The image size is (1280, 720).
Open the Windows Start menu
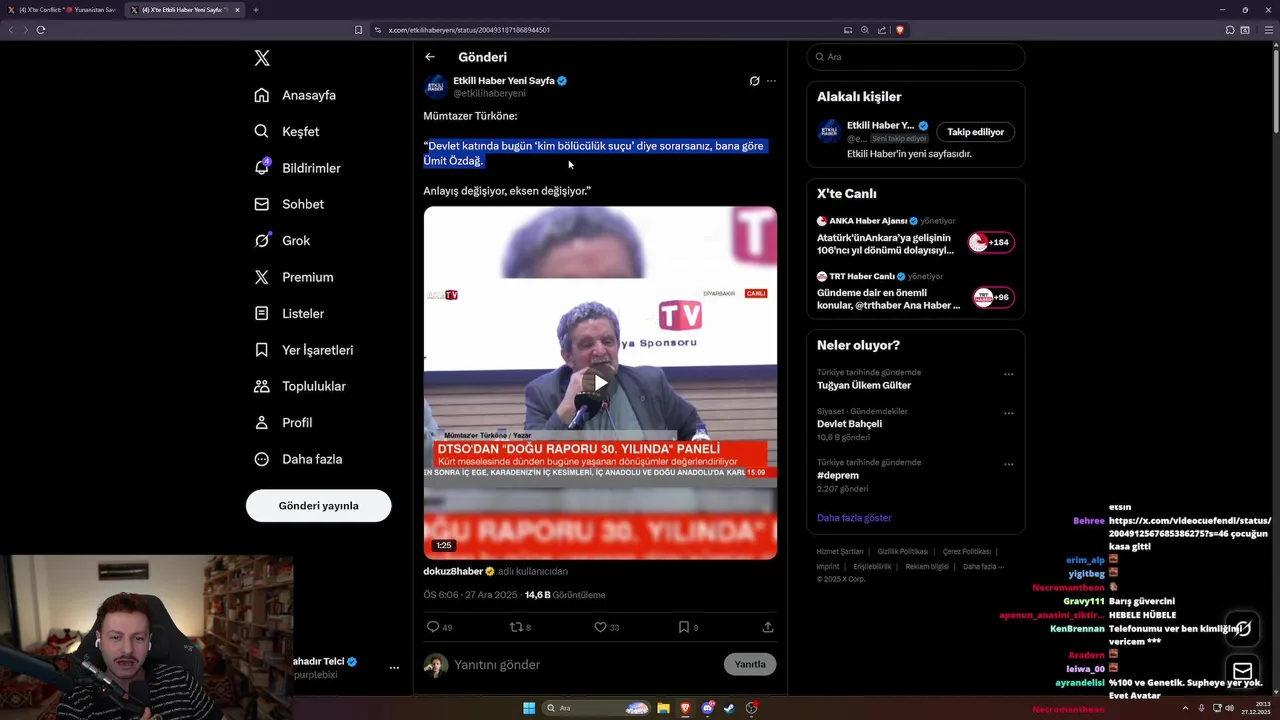(x=529, y=708)
